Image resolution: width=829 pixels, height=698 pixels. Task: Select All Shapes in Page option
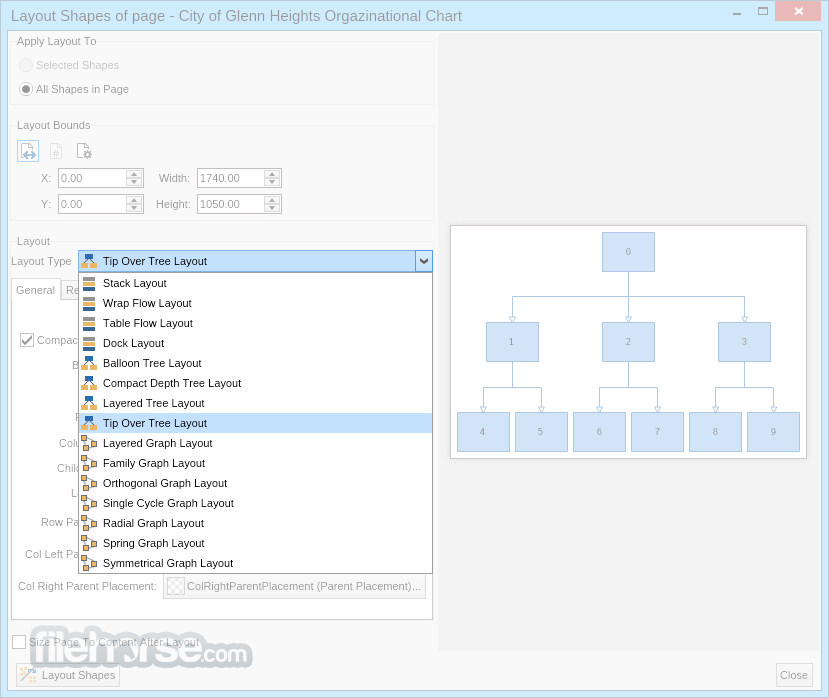[25, 89]
